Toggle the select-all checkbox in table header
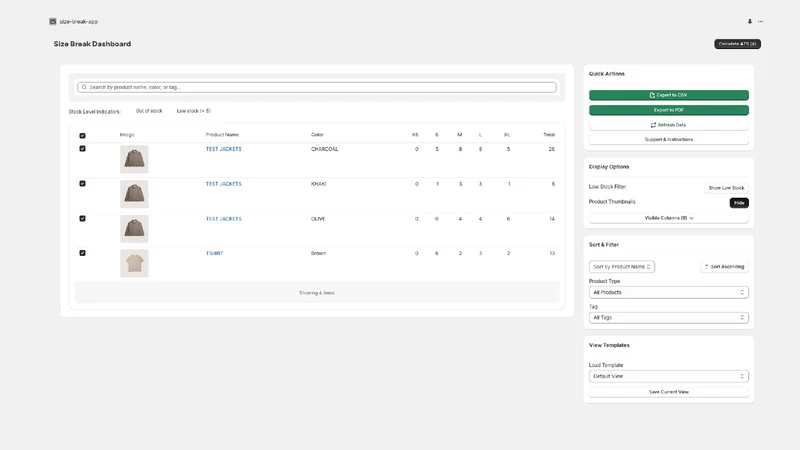The width and height of the screenshot is (800, 450). point(82,136)
